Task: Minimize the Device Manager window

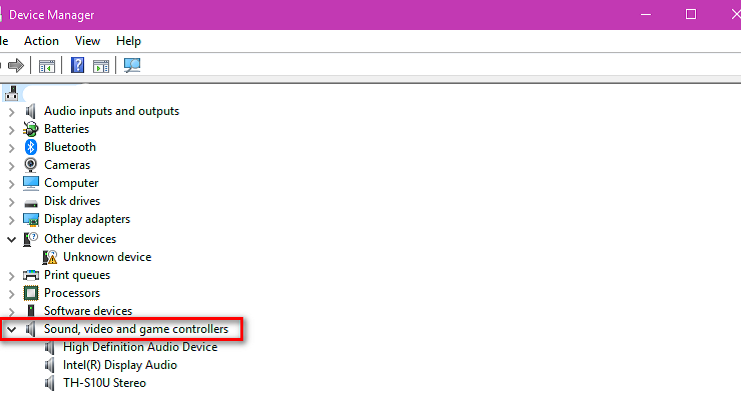Action: tap(646, 15)
